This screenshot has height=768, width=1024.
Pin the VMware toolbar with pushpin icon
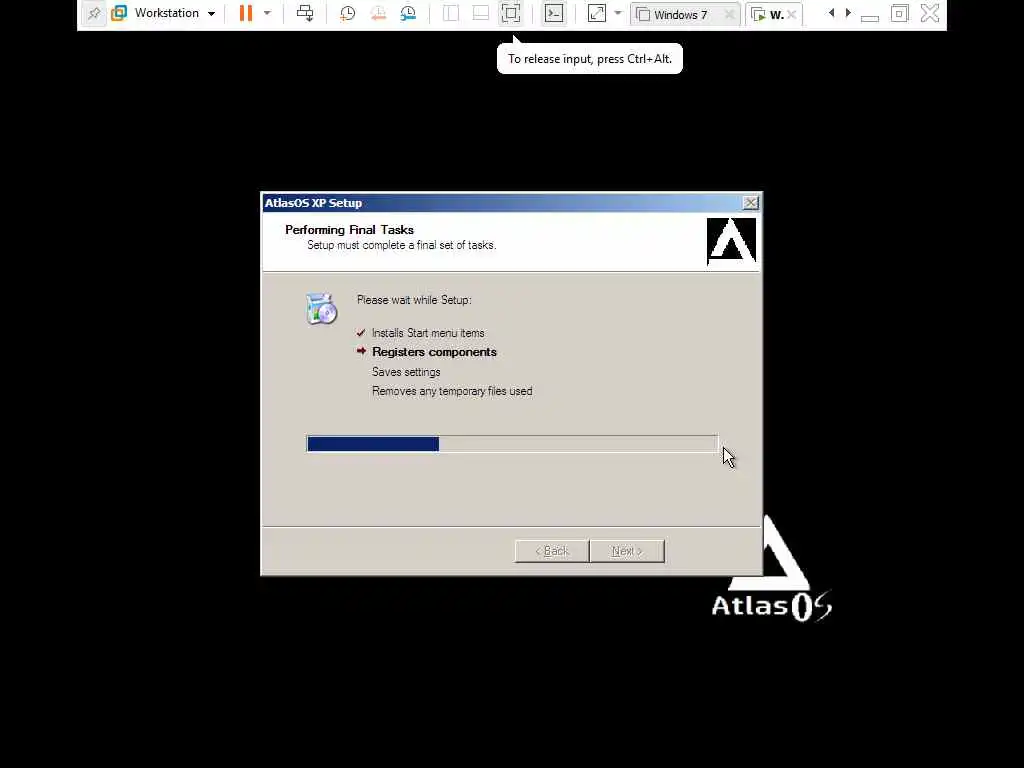click(94, 13)
